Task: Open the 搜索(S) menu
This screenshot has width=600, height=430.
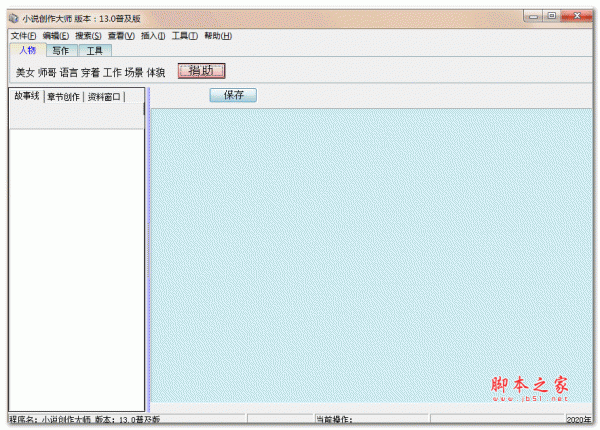Action: point(88,36)
